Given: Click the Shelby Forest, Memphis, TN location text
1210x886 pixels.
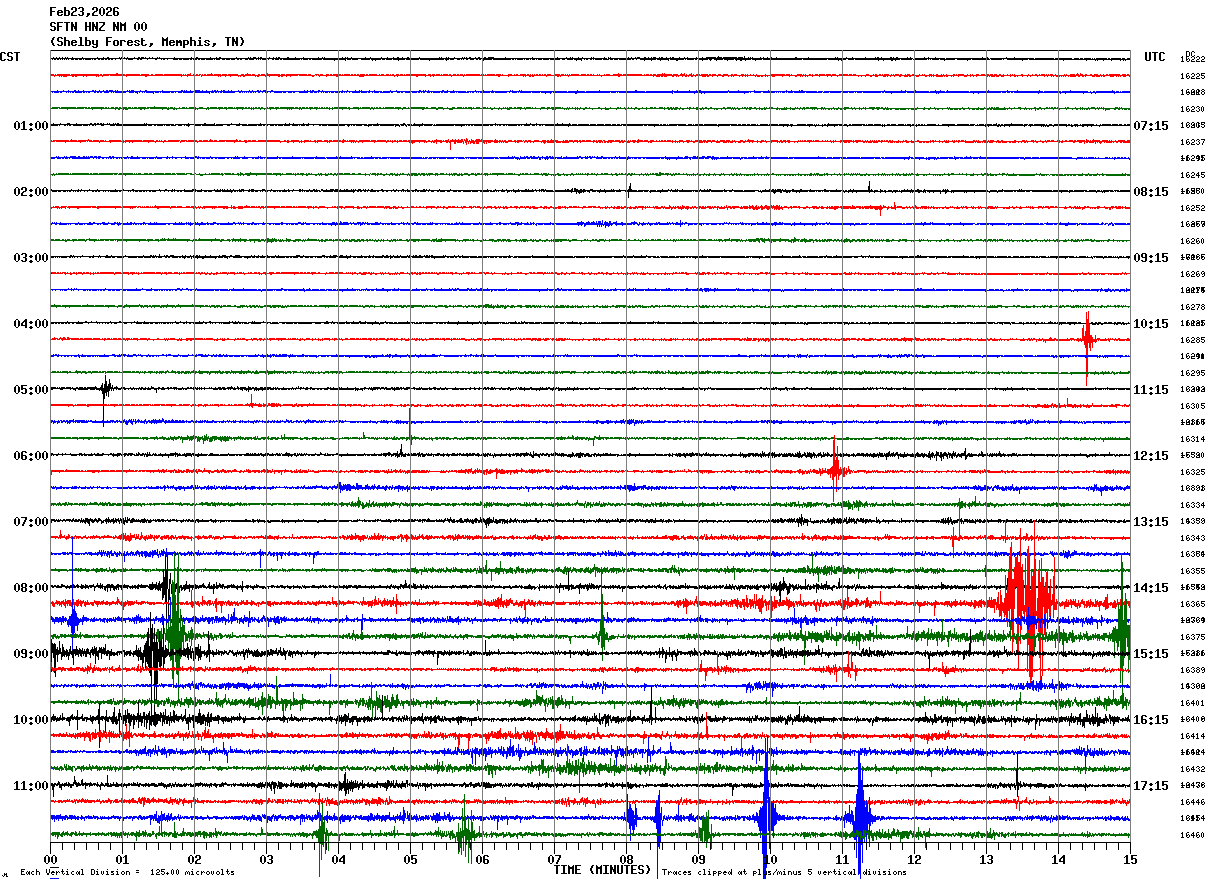Looking at the screenshot, I should (147, 42).
